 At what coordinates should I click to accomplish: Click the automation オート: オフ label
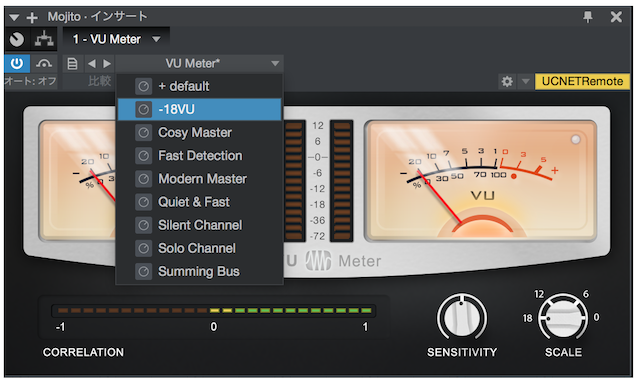coord(31,81)
